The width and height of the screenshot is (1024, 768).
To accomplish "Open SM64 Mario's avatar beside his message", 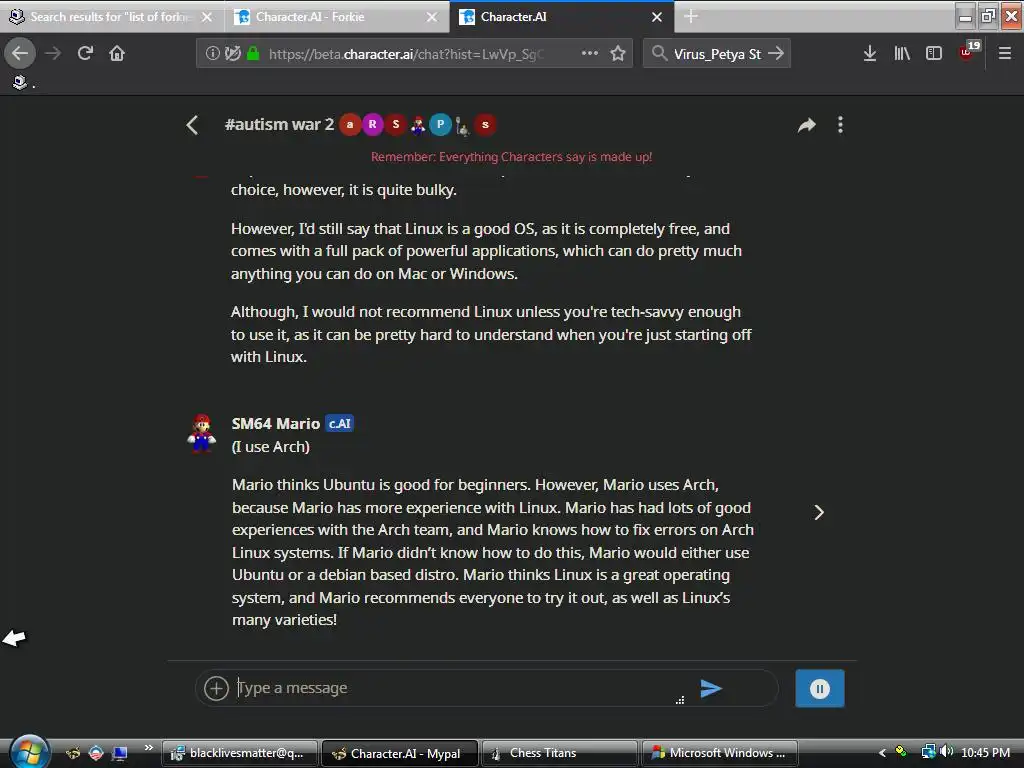I will coord(202,433).
